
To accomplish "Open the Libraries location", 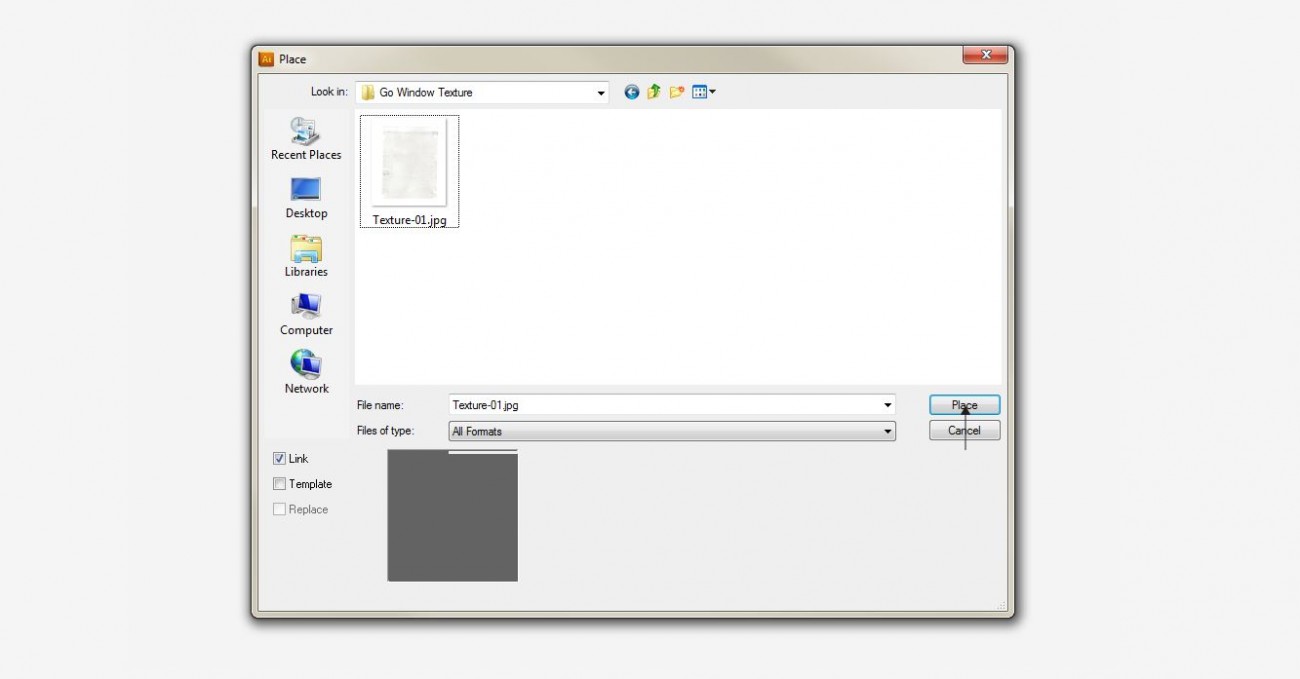I will [x=306, y=256].
